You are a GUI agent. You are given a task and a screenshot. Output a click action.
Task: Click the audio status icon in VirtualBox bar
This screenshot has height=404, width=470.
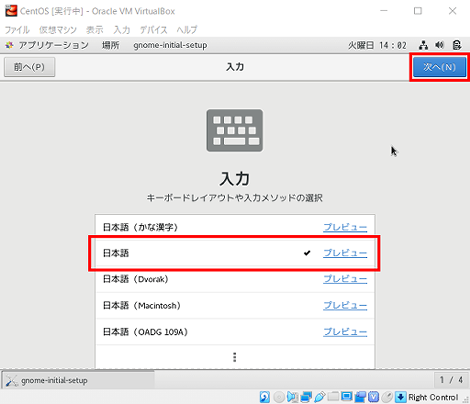[292, 397]
